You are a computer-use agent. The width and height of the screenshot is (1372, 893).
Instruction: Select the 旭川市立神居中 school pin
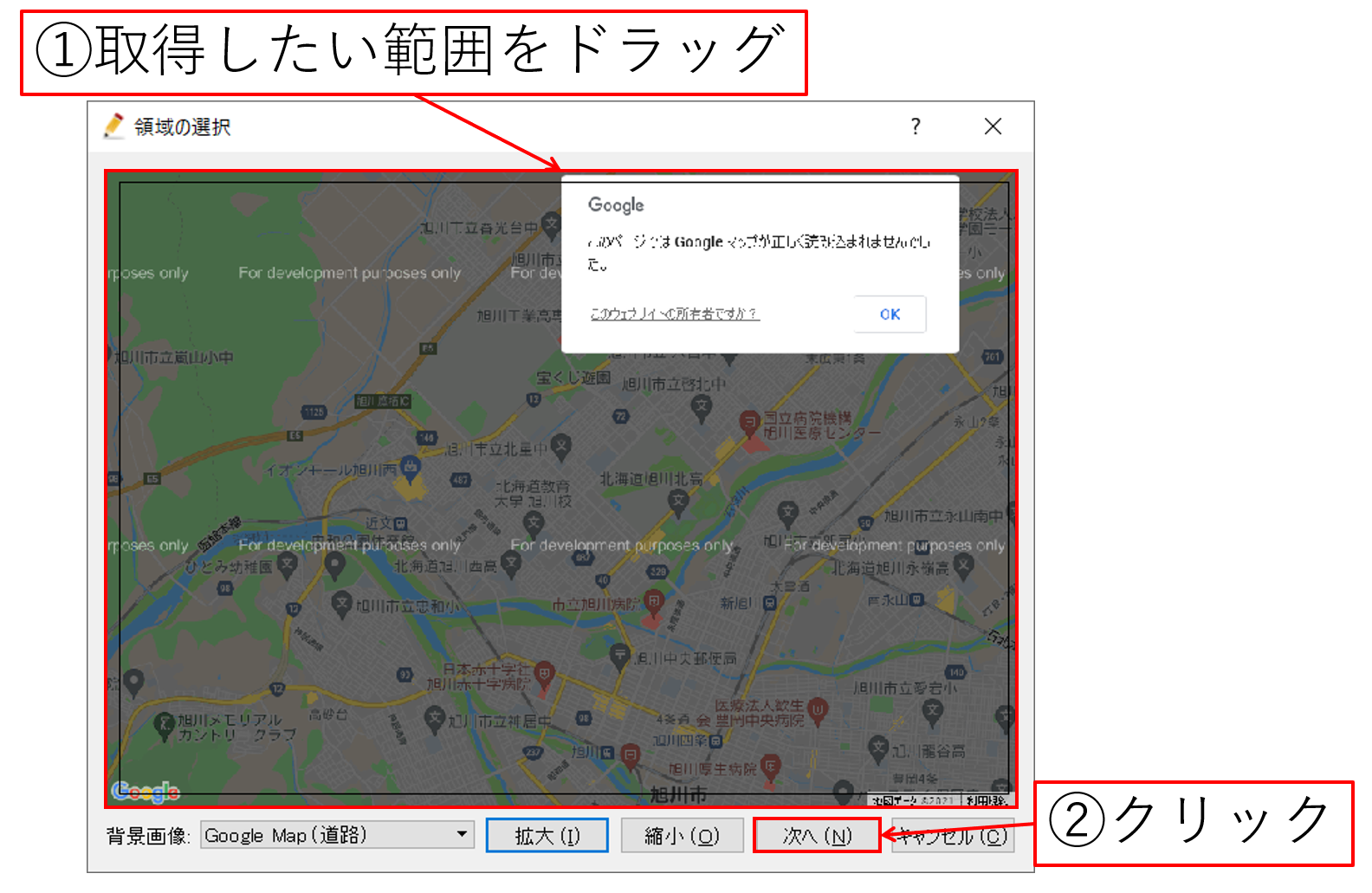pos(435,718)
